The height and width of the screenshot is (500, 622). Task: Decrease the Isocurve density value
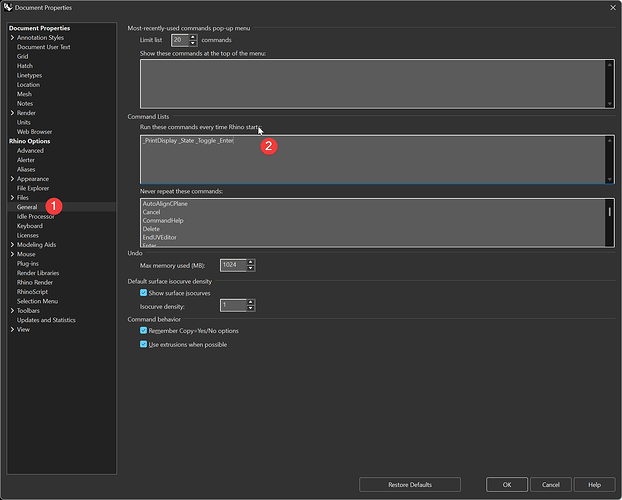(250, 308)
